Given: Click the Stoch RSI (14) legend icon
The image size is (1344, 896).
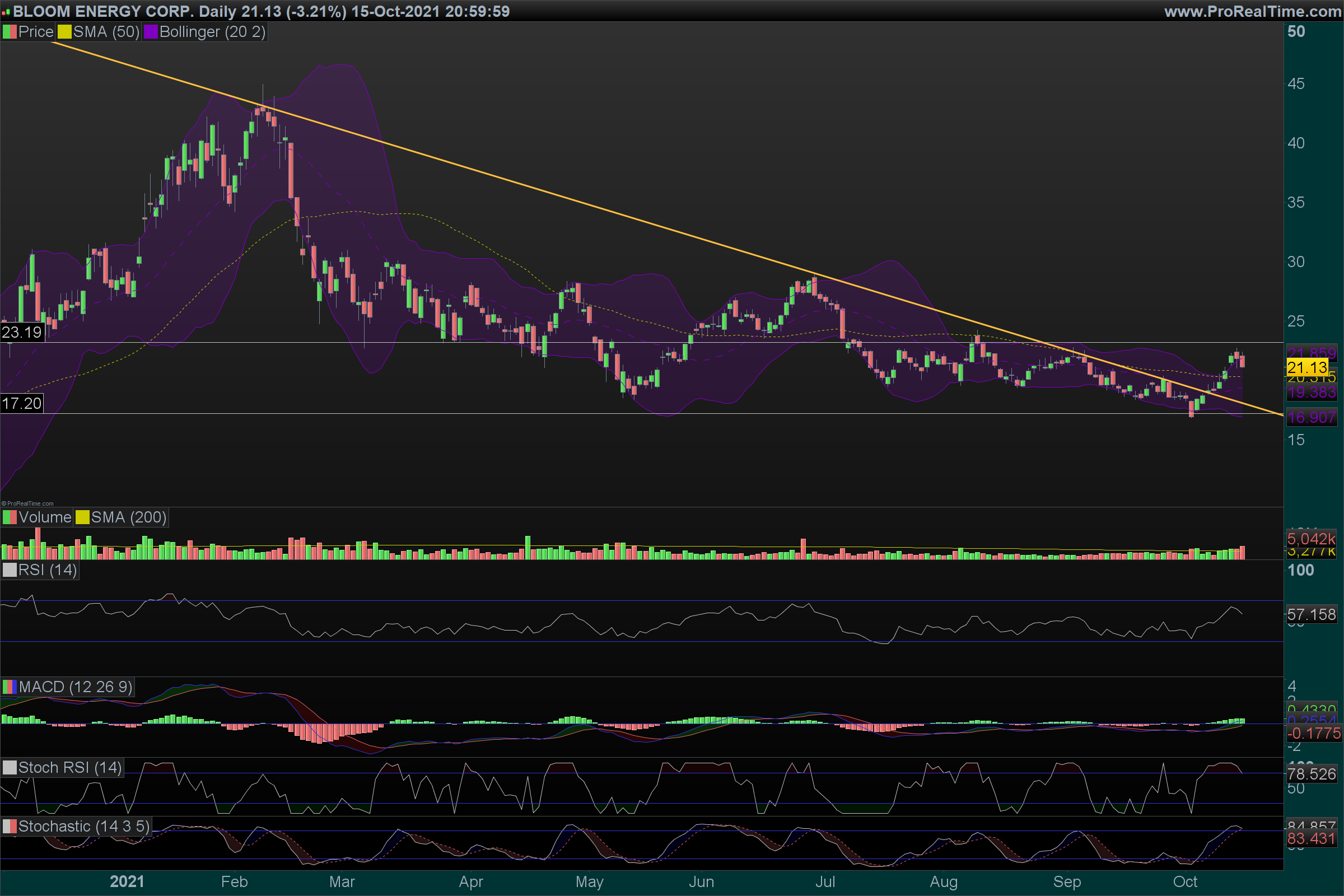Looking at the screenshot, I should pos(10,767).
